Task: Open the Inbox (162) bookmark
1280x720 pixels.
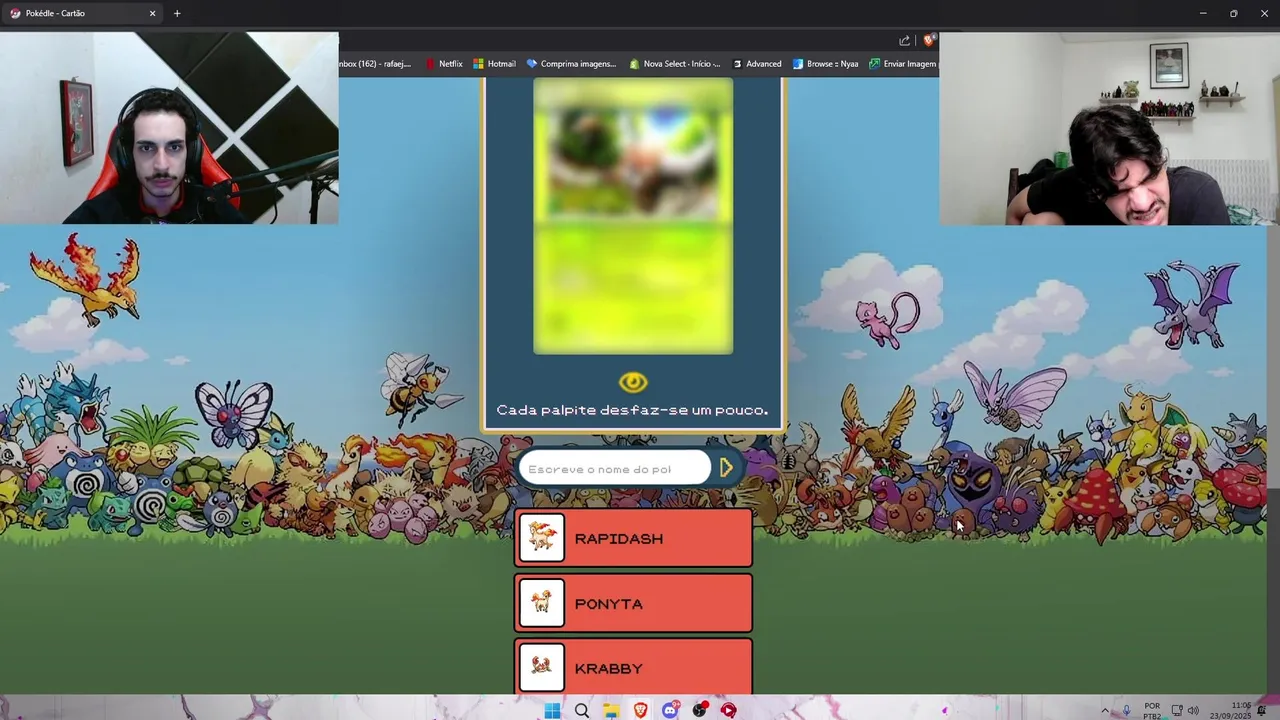Action: point(375,64)
